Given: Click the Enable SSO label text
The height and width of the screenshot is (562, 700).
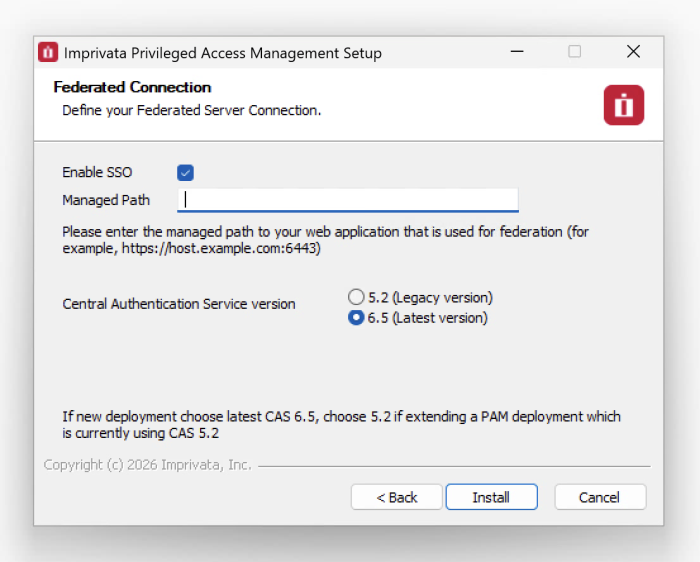Looking at the screenshot, I should (x=97, y=173).
